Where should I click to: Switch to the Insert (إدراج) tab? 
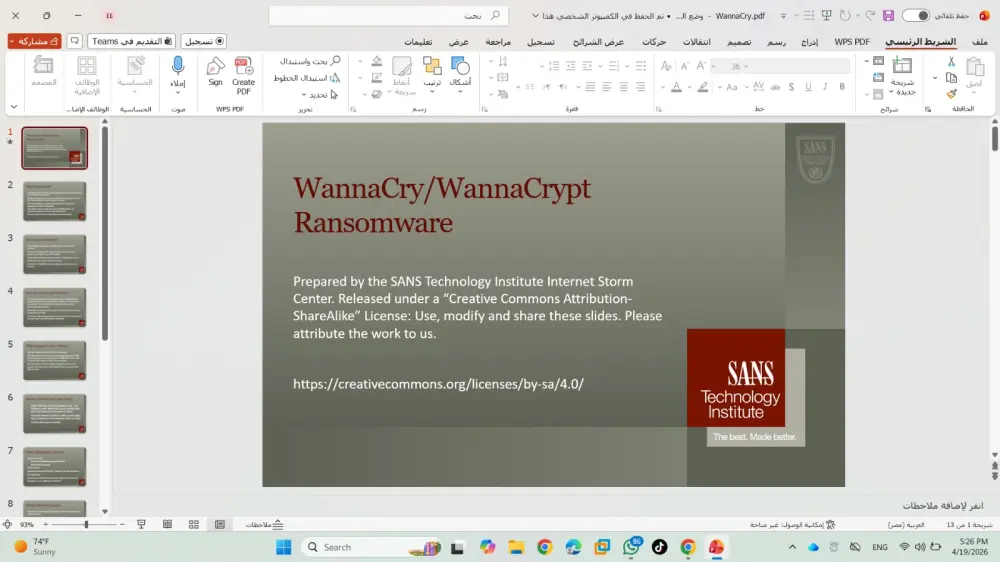pyautogui.click(x=809, y=41)
